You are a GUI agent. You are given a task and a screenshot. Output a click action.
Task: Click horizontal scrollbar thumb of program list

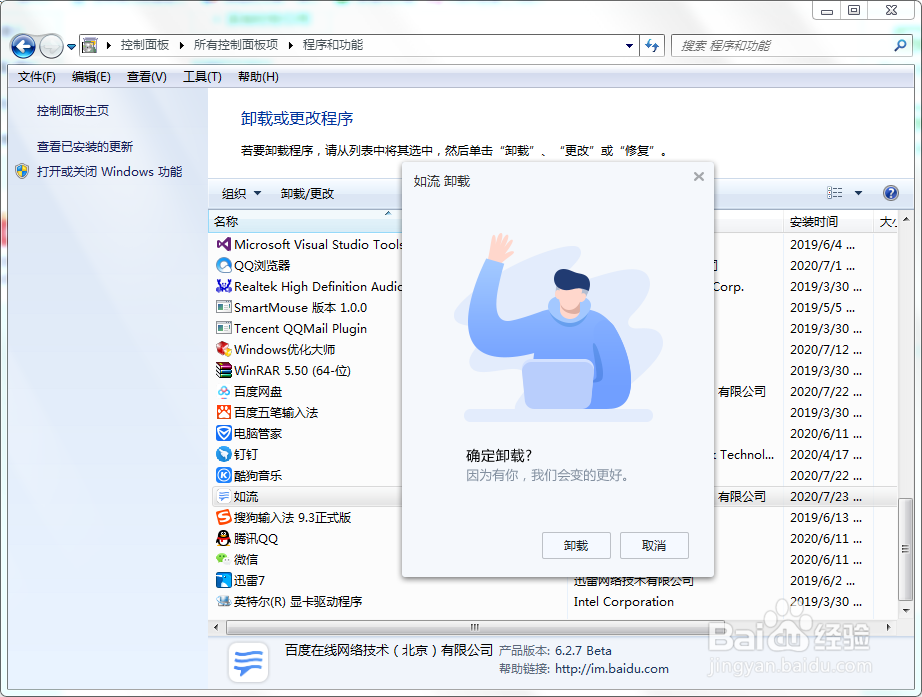475,627
